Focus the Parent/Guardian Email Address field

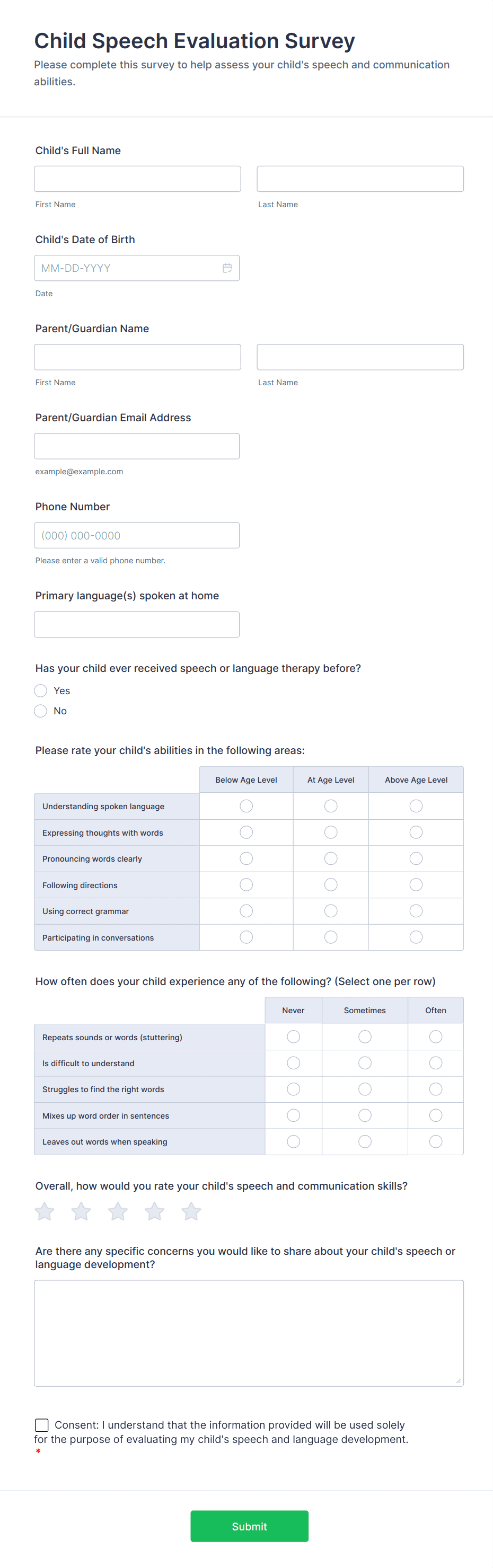click(136, 446)
